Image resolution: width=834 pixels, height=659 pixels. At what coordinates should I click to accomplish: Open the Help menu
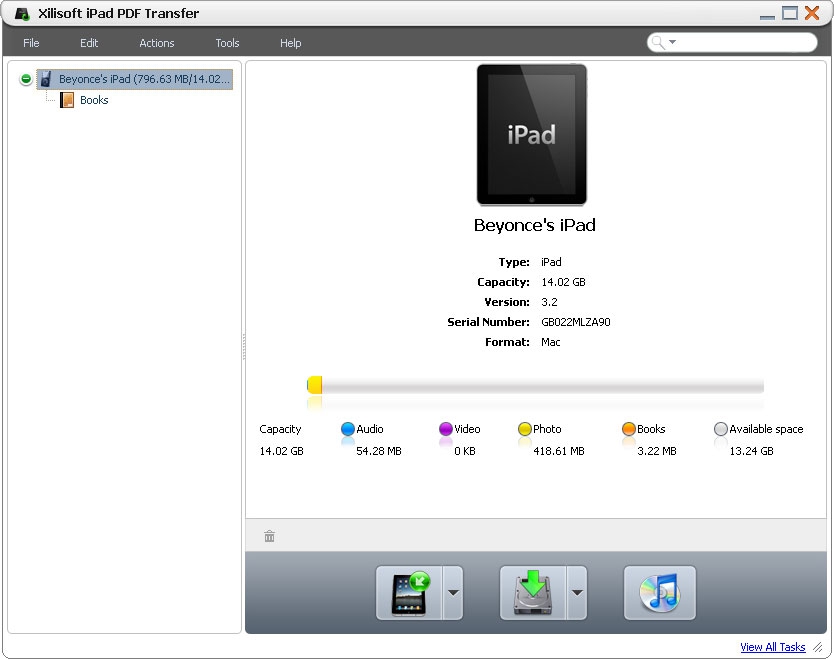(x=290, y=43)
